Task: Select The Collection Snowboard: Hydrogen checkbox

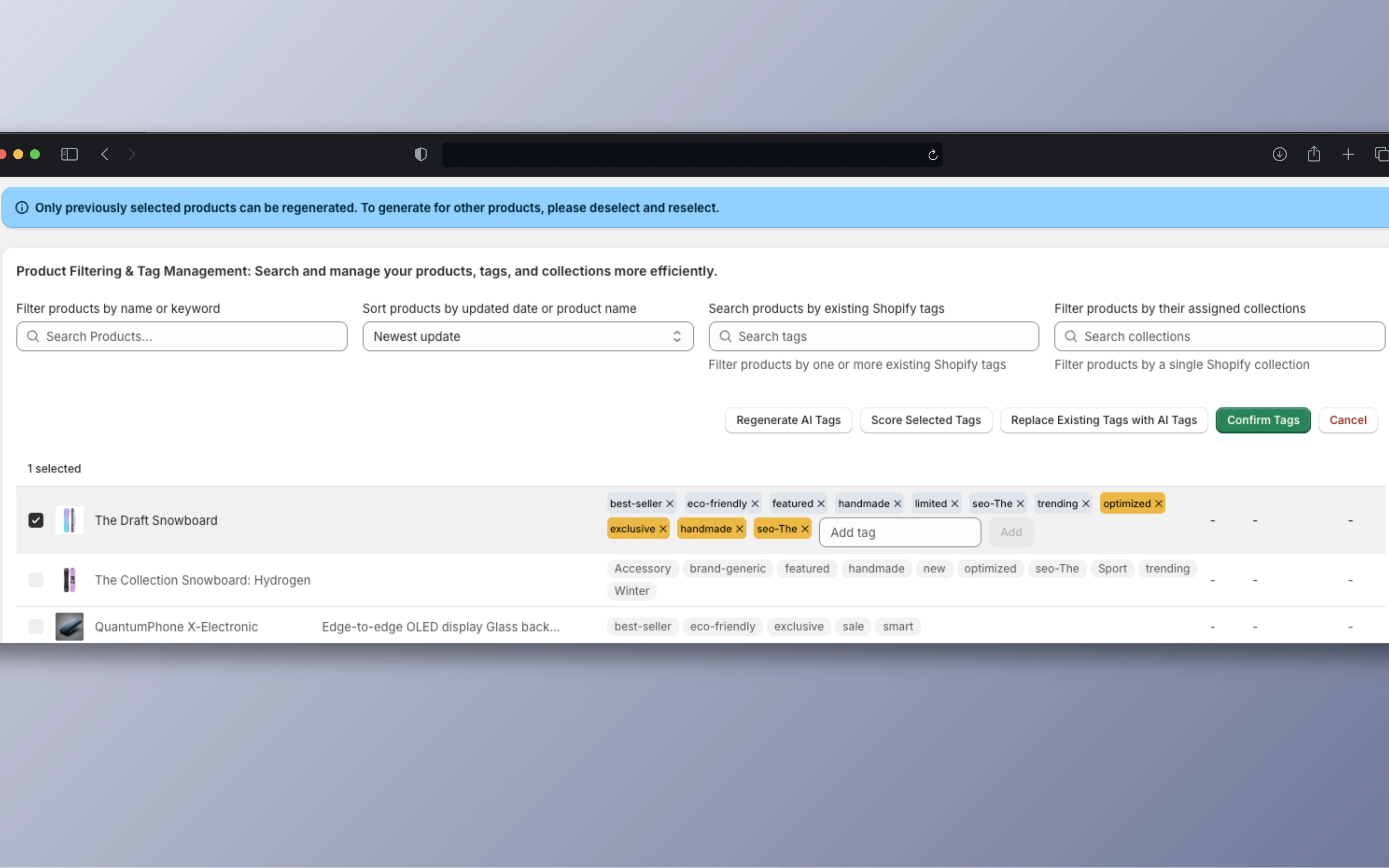Action: click(36, 580)
